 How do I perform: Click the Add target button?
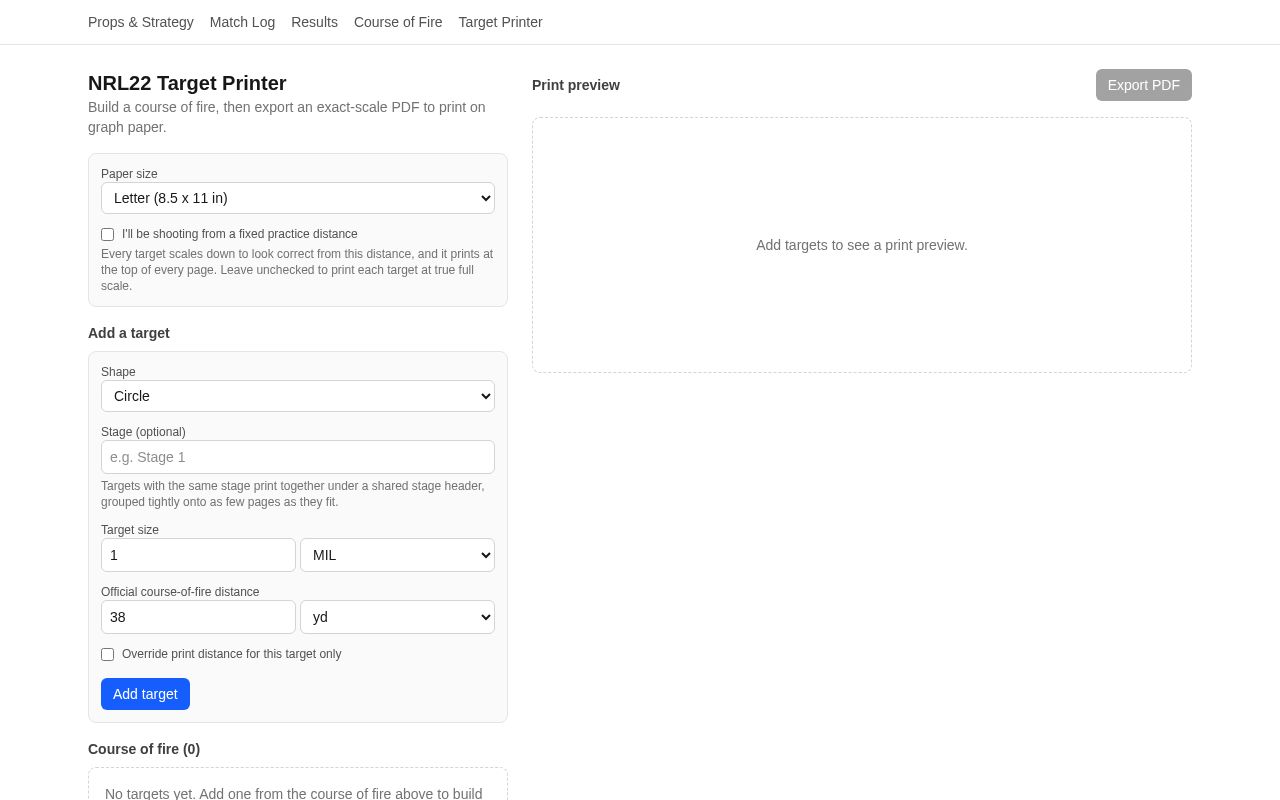pyautogui.click(x=145, y=694)
